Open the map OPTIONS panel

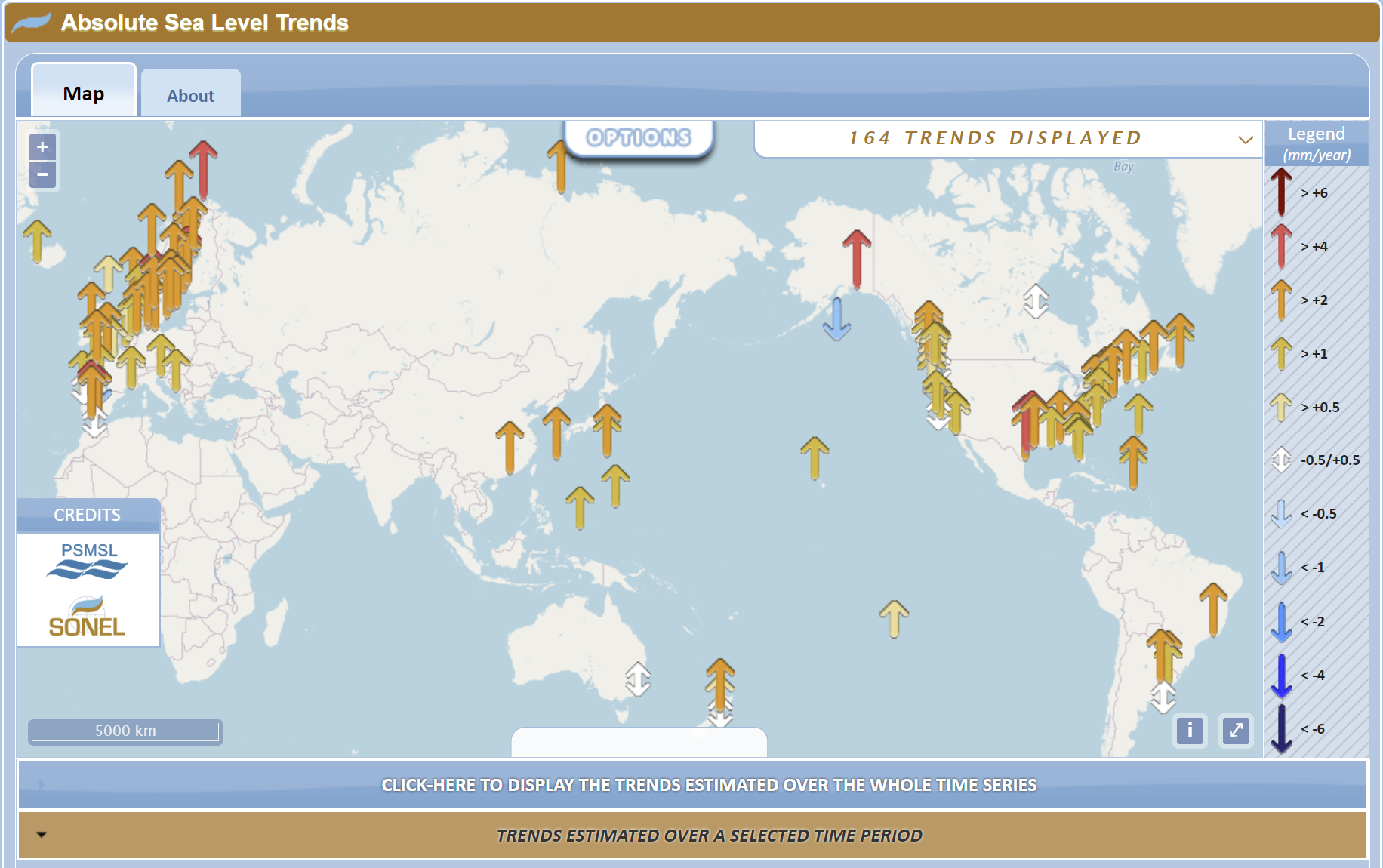639,137
